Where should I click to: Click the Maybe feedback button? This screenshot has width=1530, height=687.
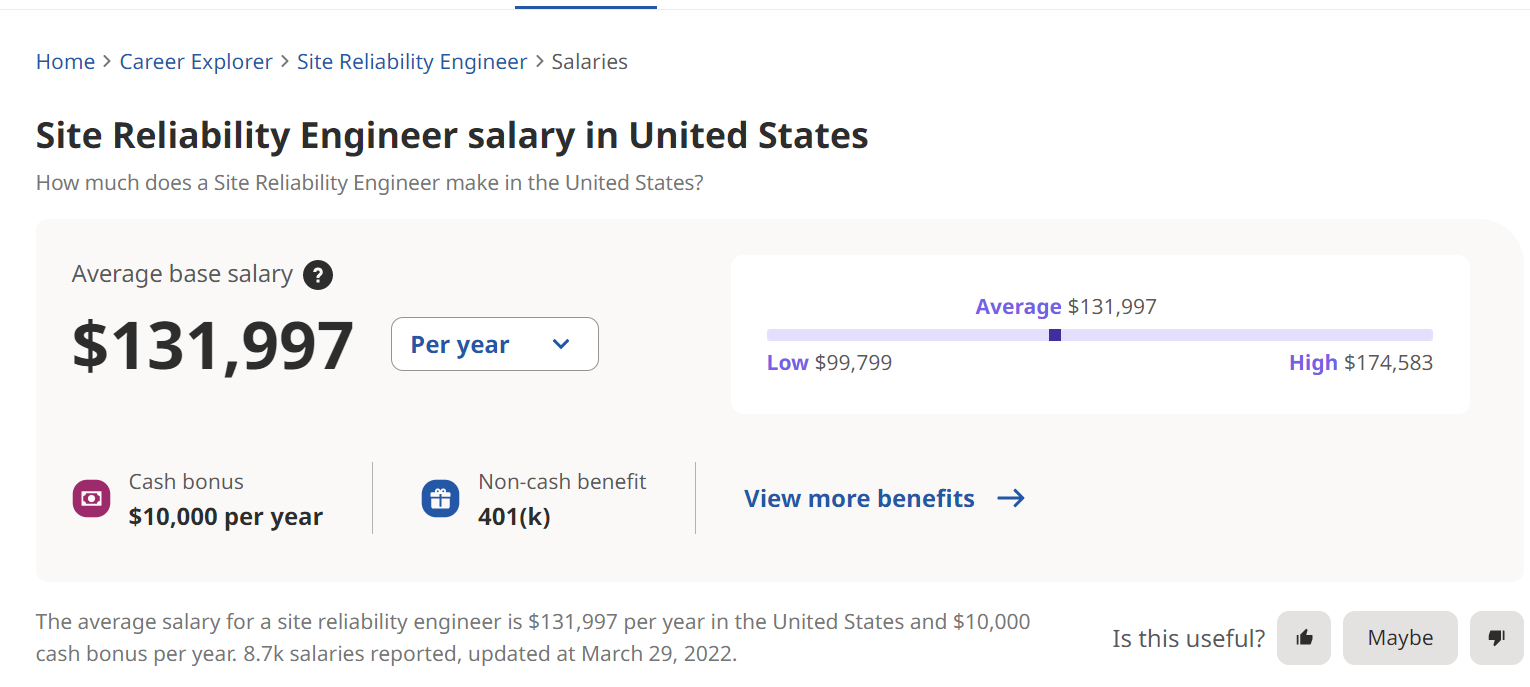tap(1400, 638)
